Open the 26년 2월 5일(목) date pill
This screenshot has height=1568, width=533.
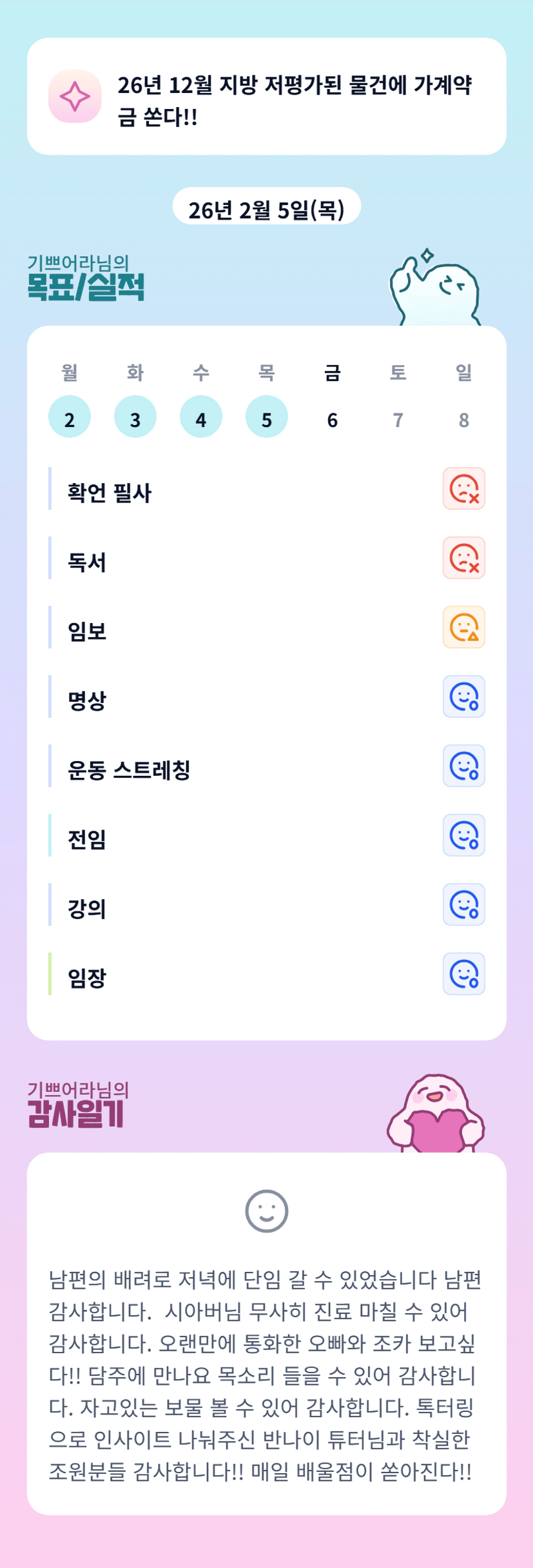click(x=266, y=210)
